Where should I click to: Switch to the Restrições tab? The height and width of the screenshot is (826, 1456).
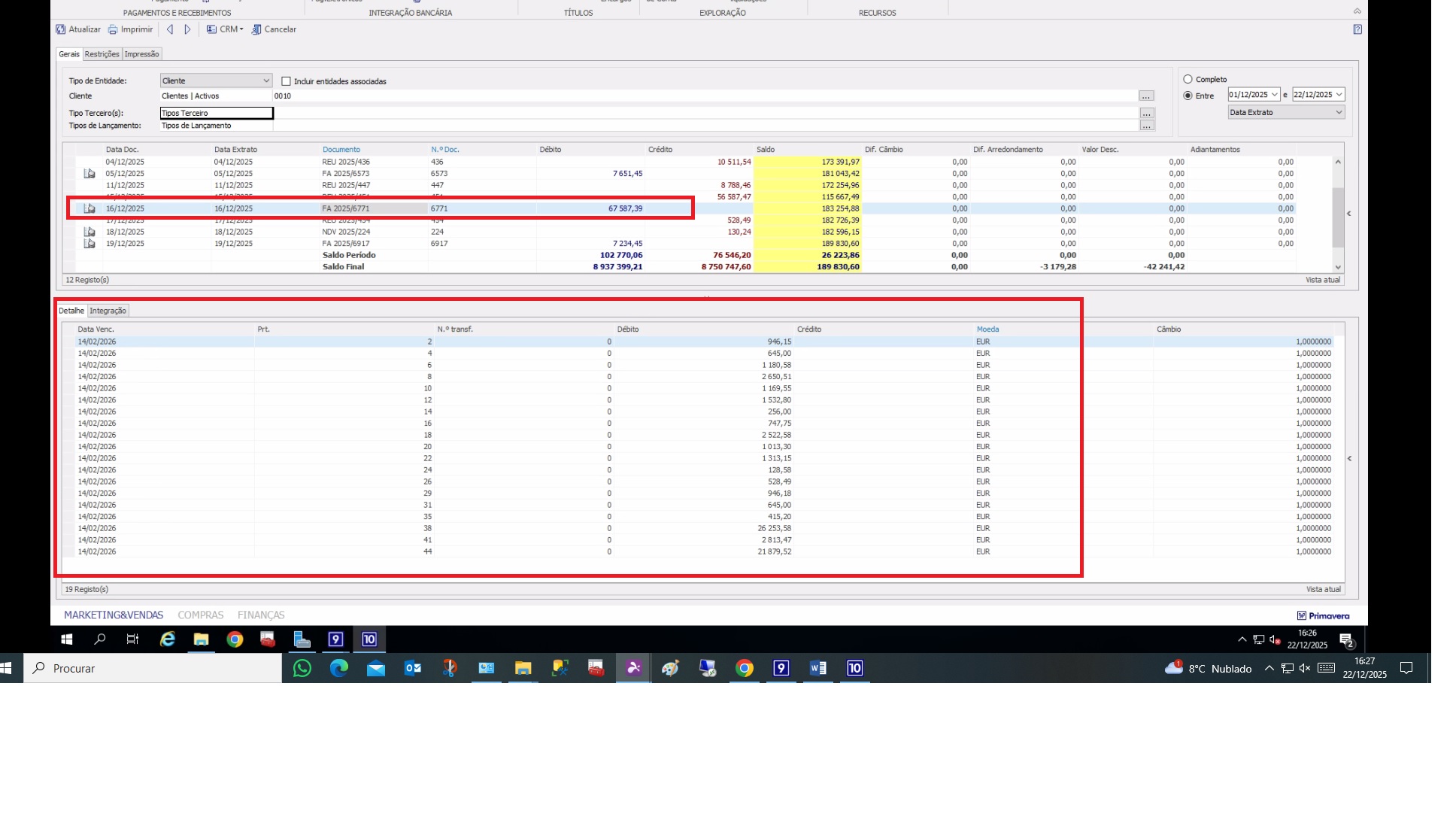tap(102, 54)
